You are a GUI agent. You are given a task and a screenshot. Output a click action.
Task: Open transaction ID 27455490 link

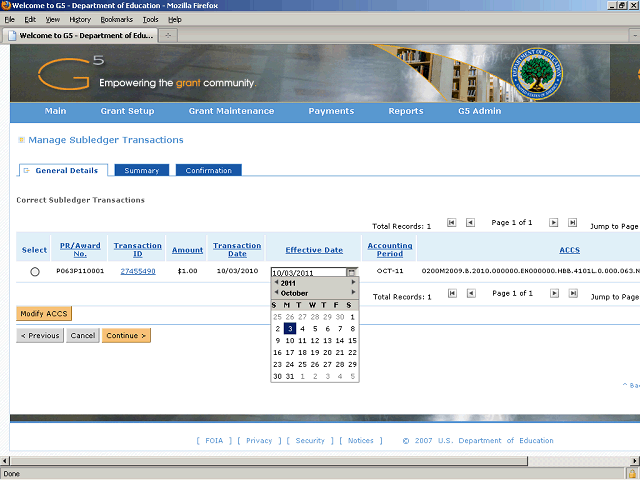point(138,271)
